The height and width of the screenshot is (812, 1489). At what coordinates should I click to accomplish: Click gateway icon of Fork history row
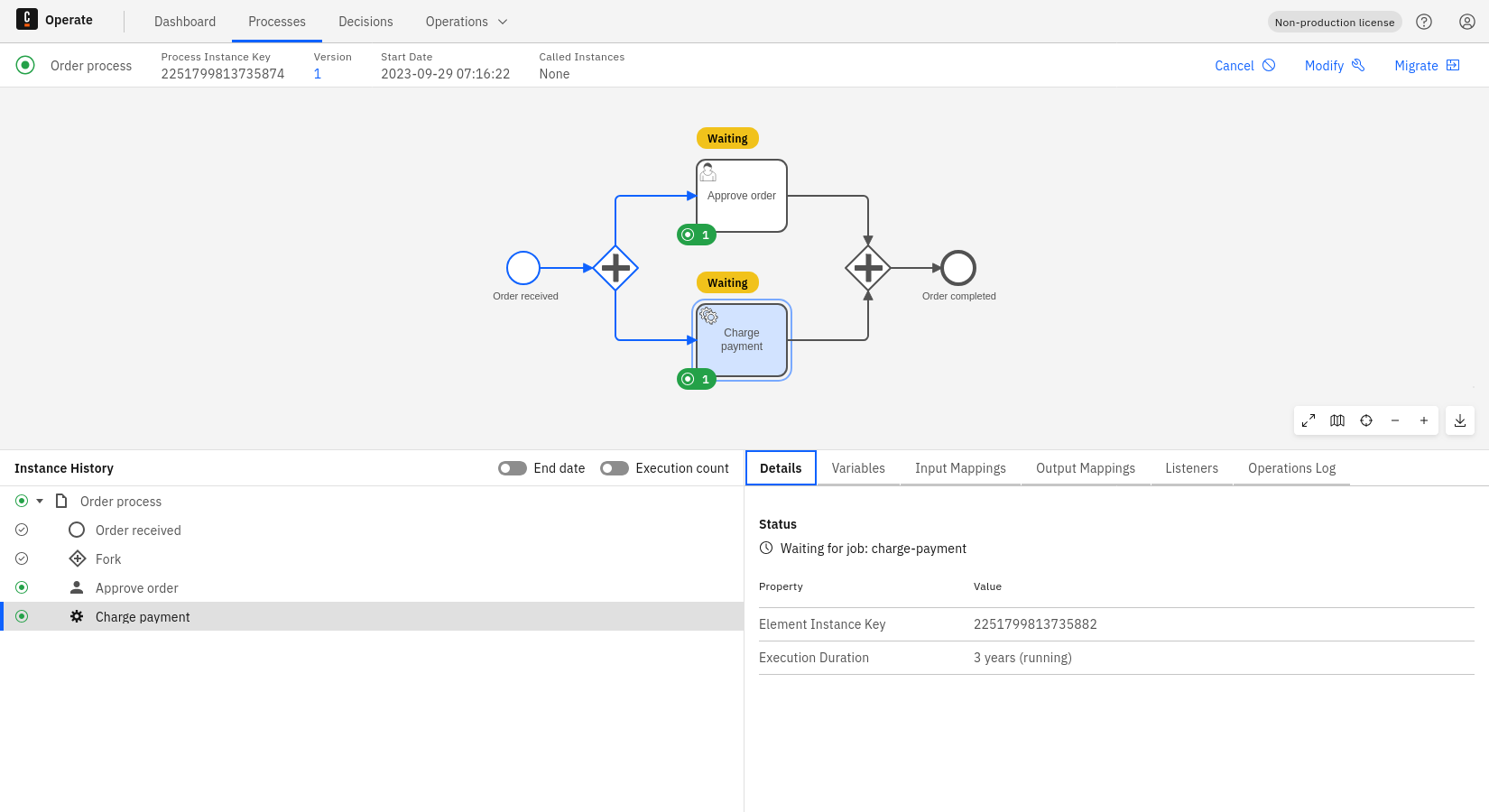tap(78, 558)
